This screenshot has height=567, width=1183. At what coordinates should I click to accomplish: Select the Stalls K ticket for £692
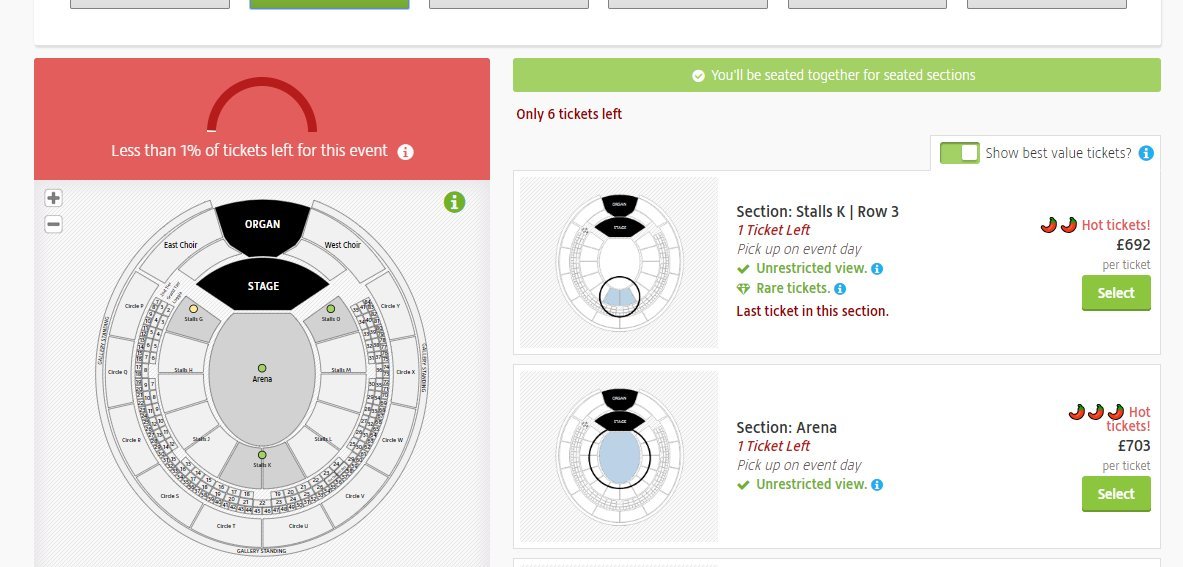tap(1116, 293)
